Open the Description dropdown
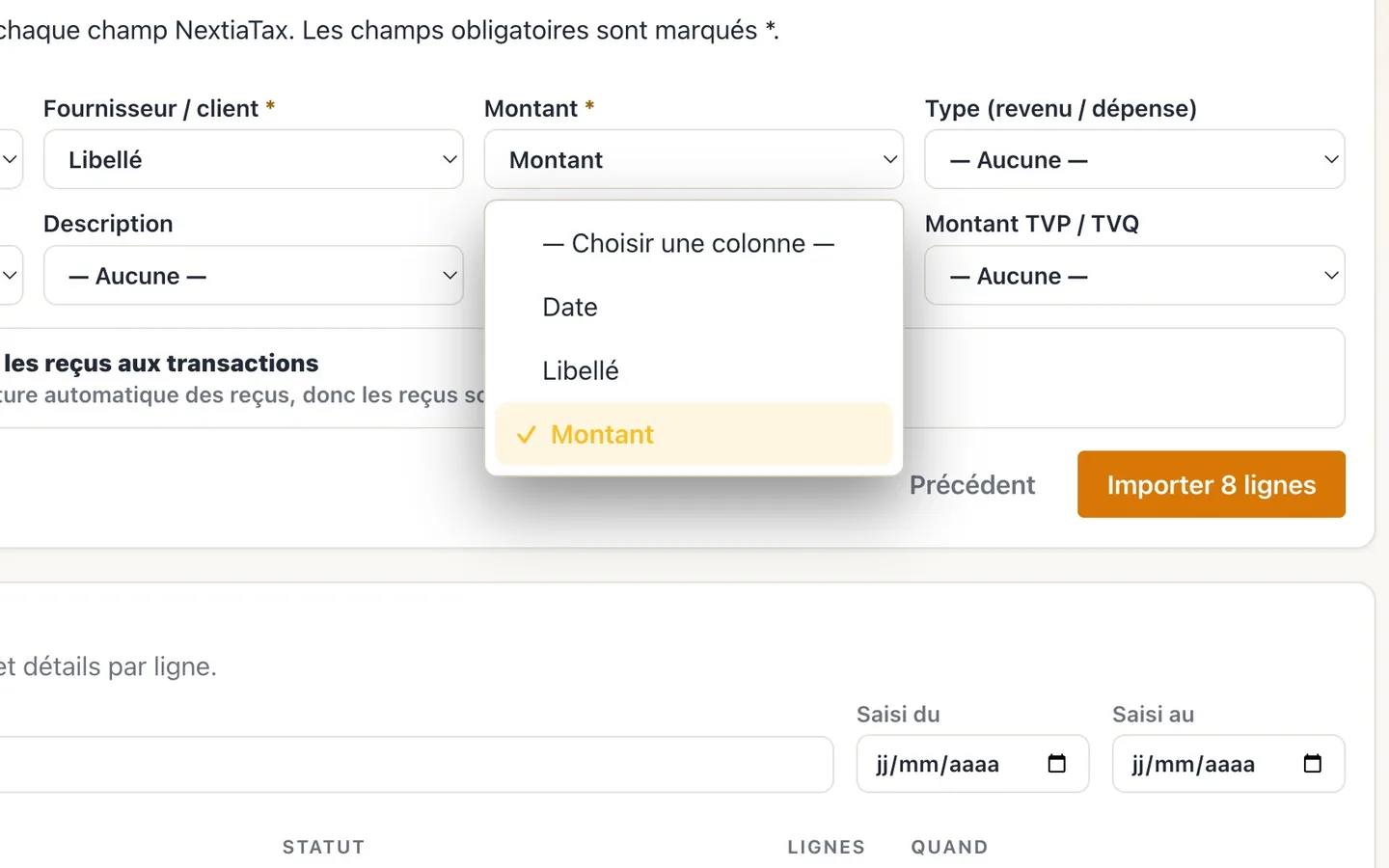This screenshot has width=1389, height=868. tap(254, 275)
